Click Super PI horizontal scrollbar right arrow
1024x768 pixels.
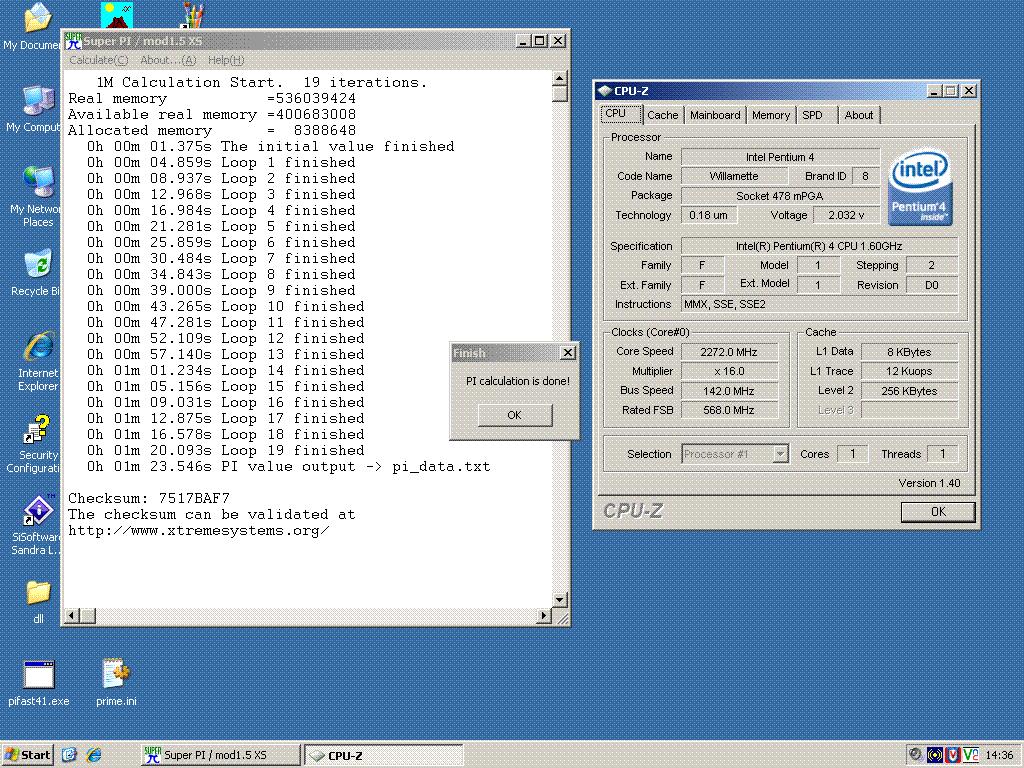543,615
